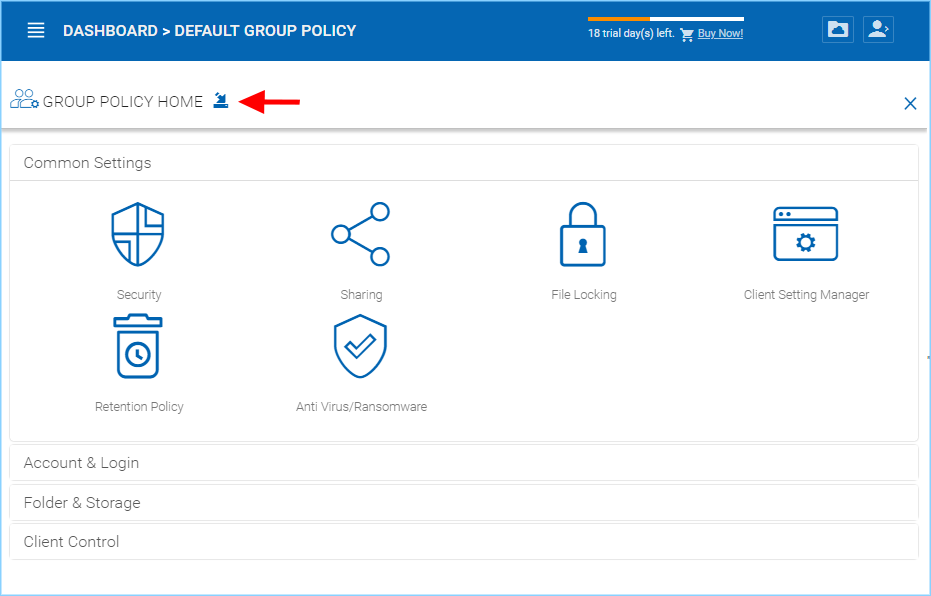Open the hamburger menu
931x596 pixels.
(x=36, y=30)
